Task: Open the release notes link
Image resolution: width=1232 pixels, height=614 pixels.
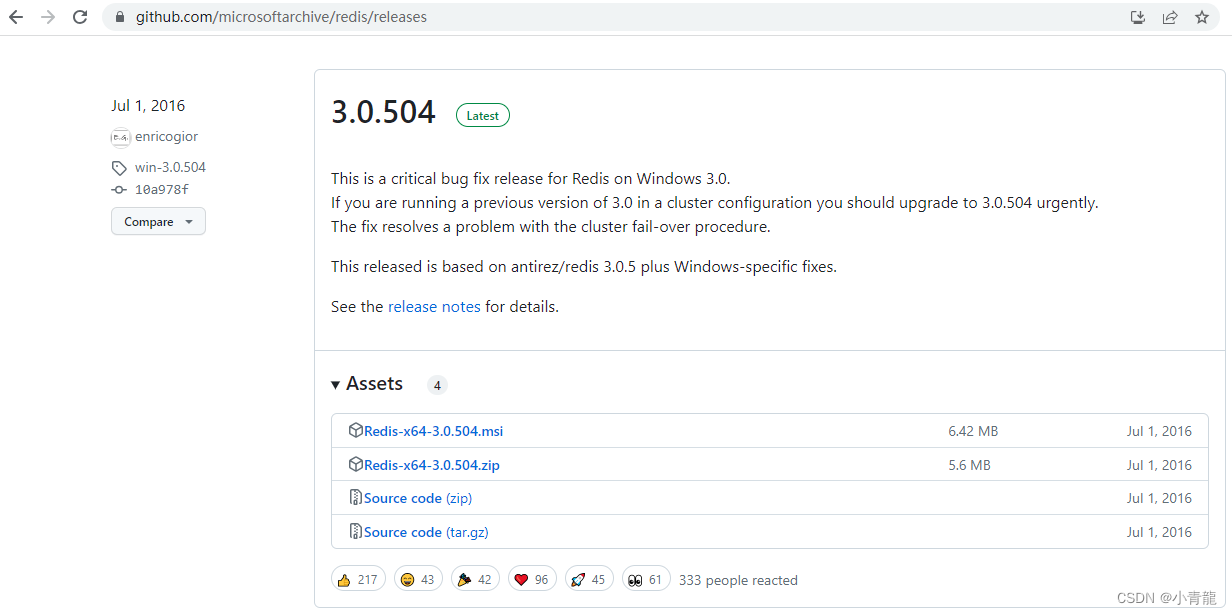Action: pyautogui.click(x=434, y=307)
